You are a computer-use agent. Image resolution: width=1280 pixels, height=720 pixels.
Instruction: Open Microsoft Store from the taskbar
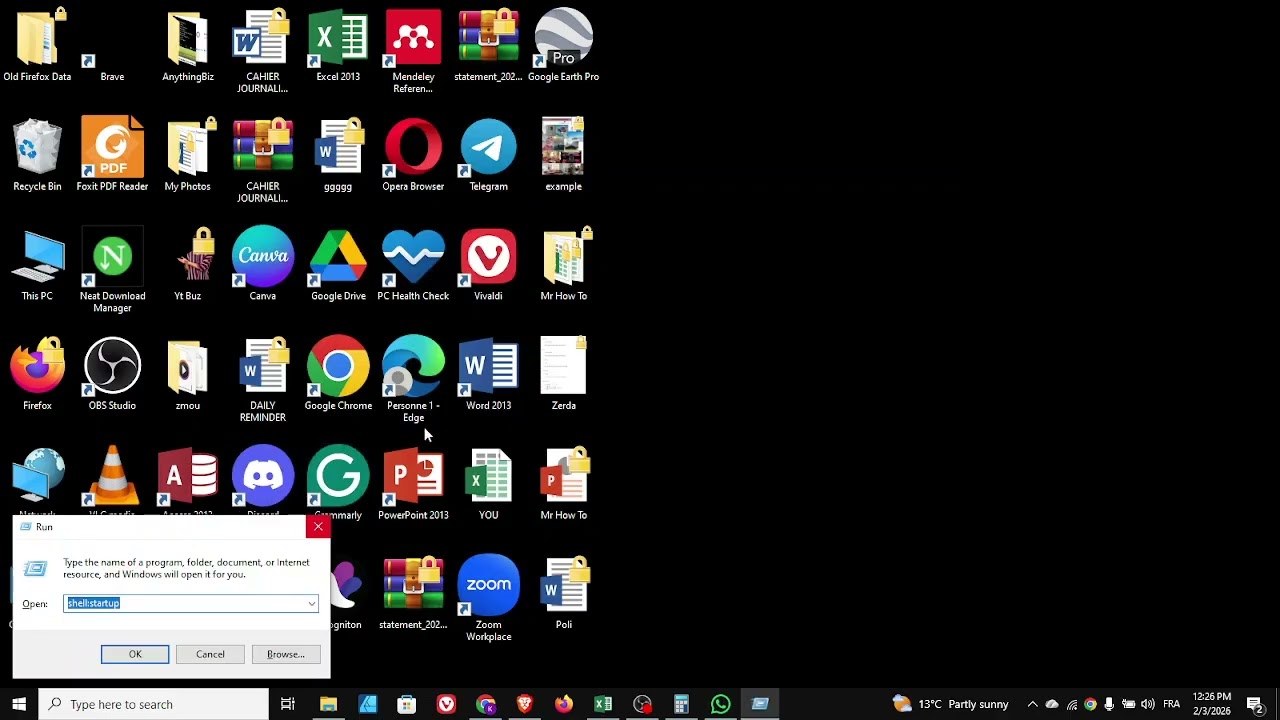(407, 704)
